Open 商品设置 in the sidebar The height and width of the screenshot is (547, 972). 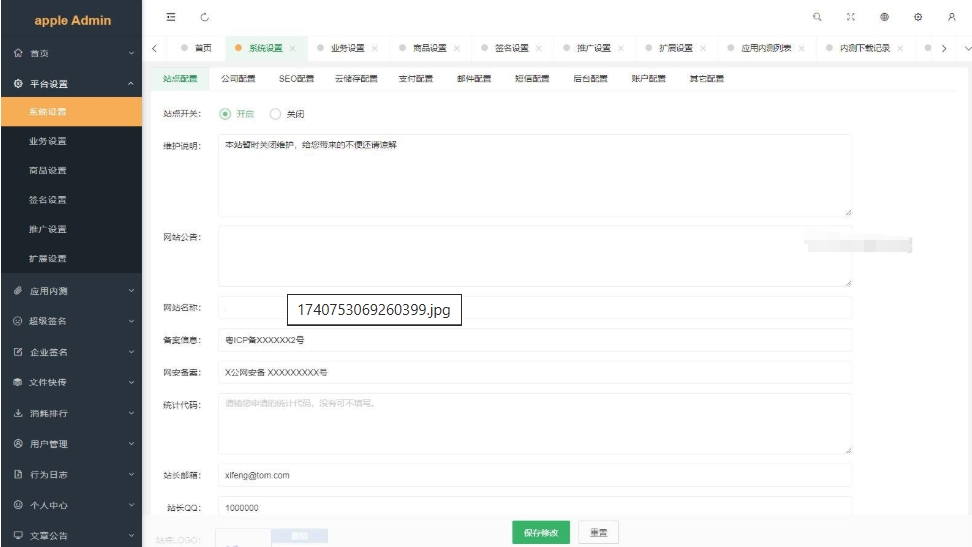pos(48,171)
